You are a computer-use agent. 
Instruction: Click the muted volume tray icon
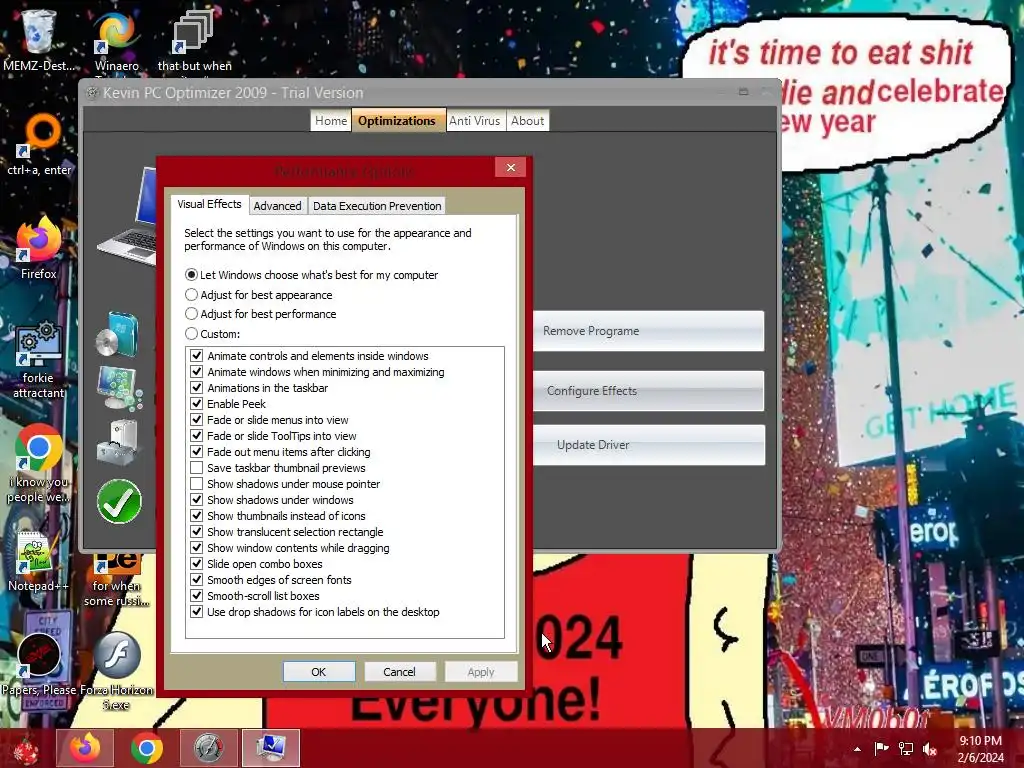click(x=929, y=748)
